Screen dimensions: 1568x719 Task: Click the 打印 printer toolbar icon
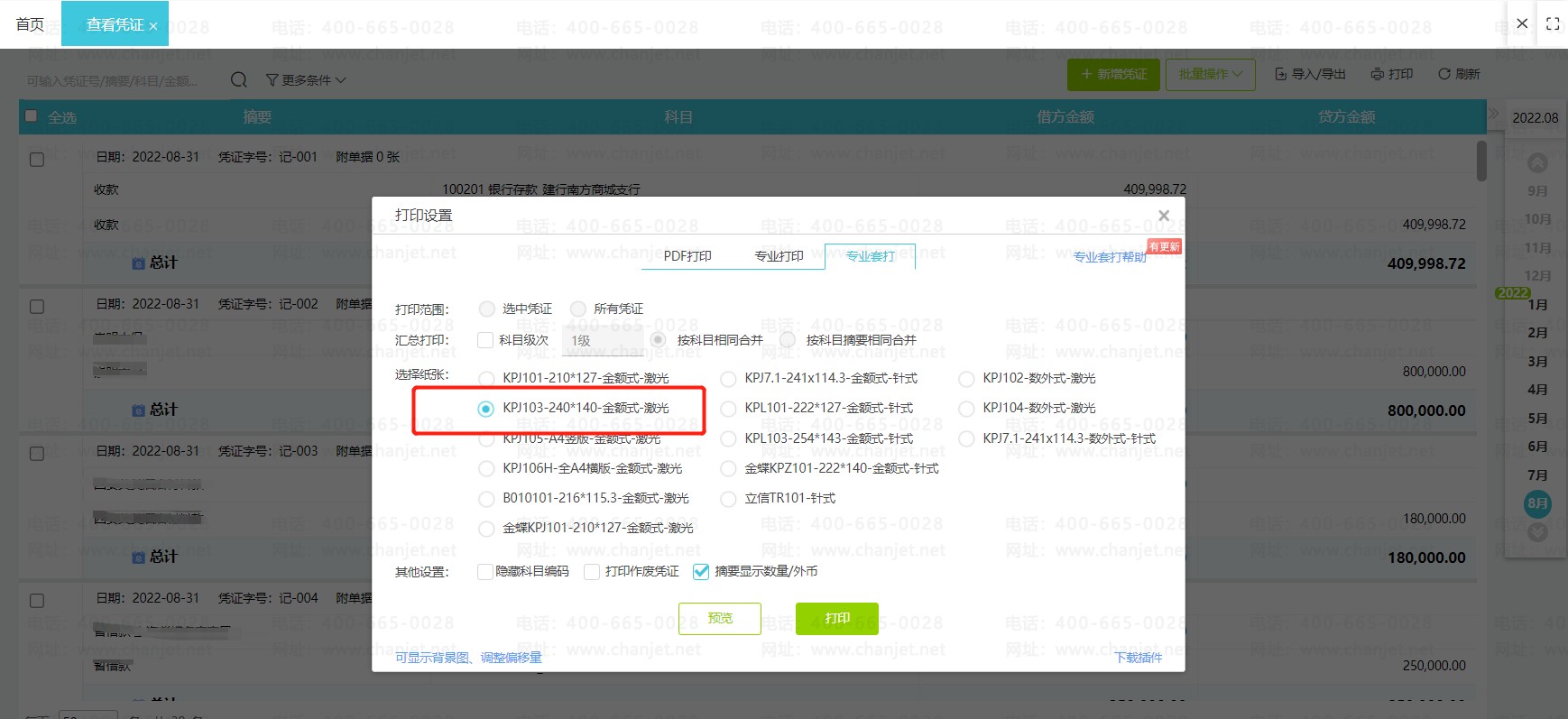(x=1392, y=74)
